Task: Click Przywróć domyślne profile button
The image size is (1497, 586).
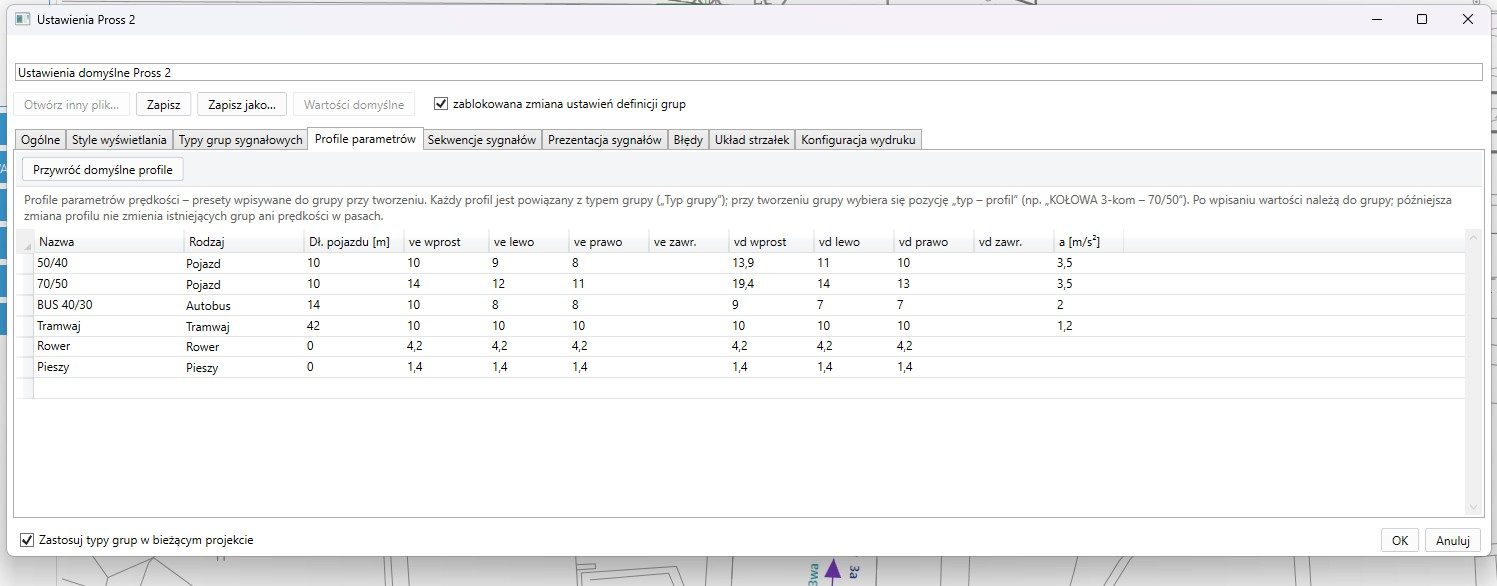Action: 103,170
